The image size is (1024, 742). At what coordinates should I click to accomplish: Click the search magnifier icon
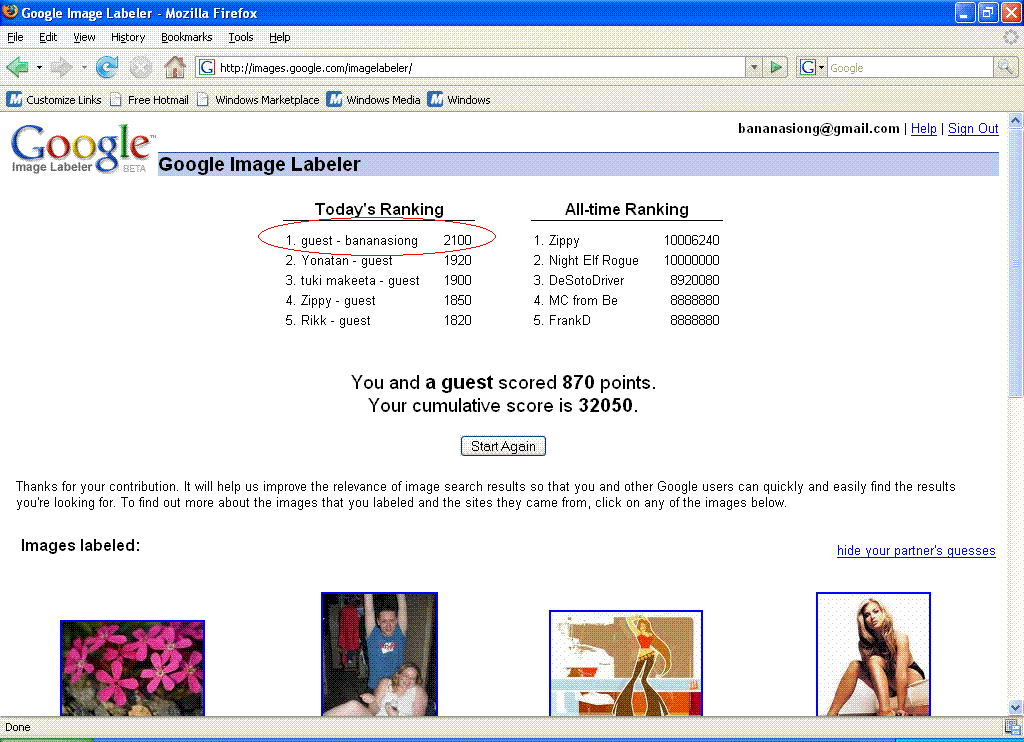click(x=1005, y=67)
